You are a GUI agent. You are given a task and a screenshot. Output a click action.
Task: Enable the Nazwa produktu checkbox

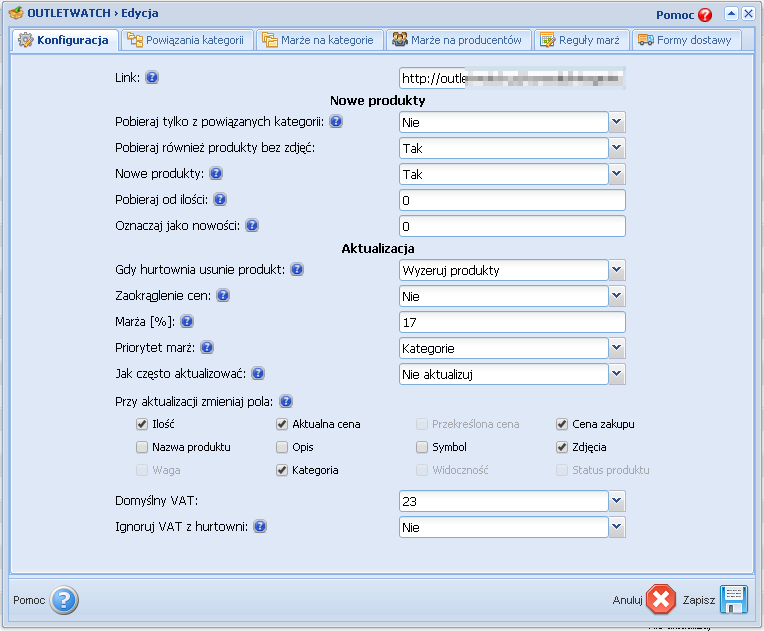(142, 447)
